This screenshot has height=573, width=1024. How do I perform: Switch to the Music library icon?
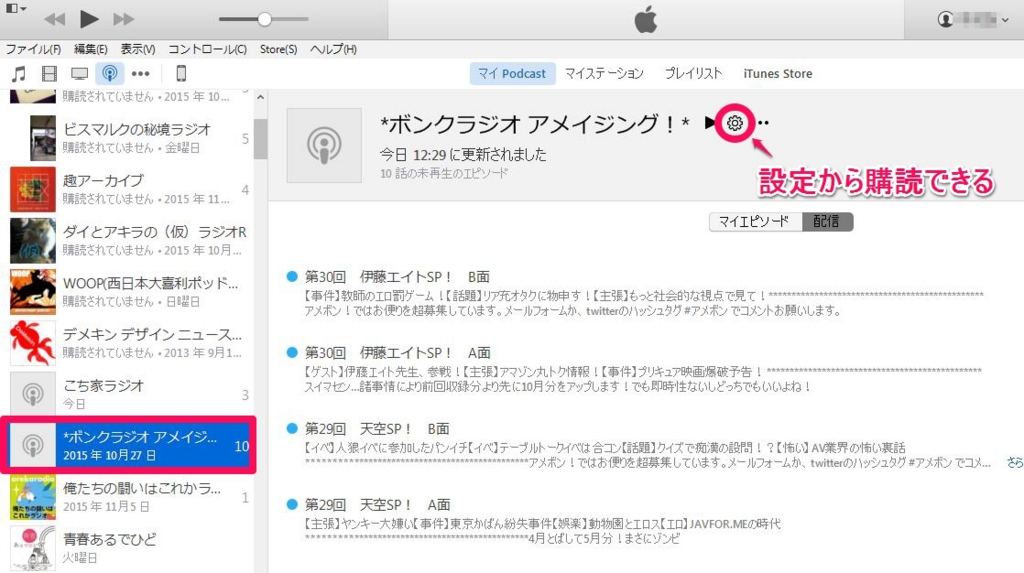(19, 73)
